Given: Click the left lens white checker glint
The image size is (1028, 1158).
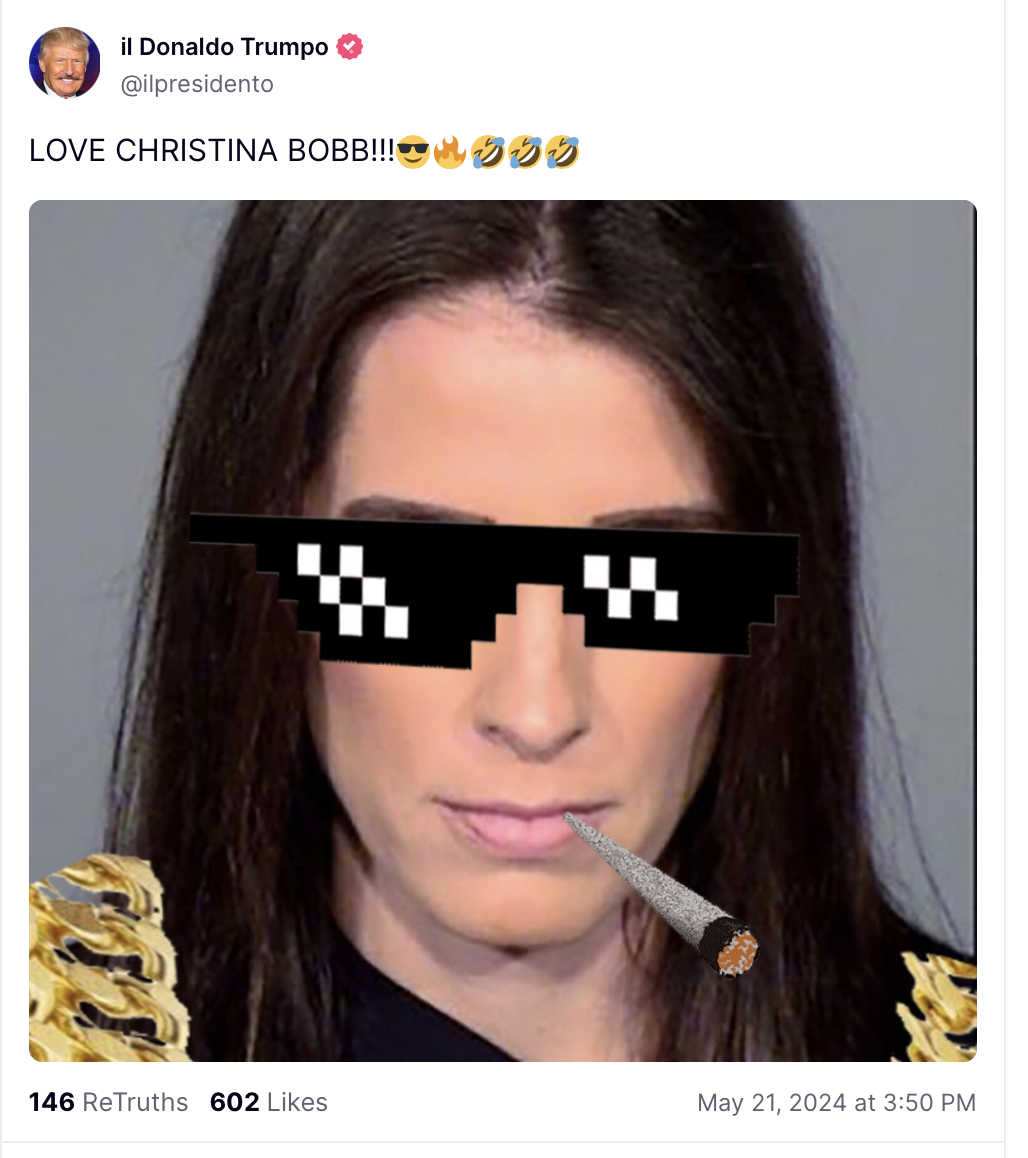Looking at the screenshot, I should 352,590.
